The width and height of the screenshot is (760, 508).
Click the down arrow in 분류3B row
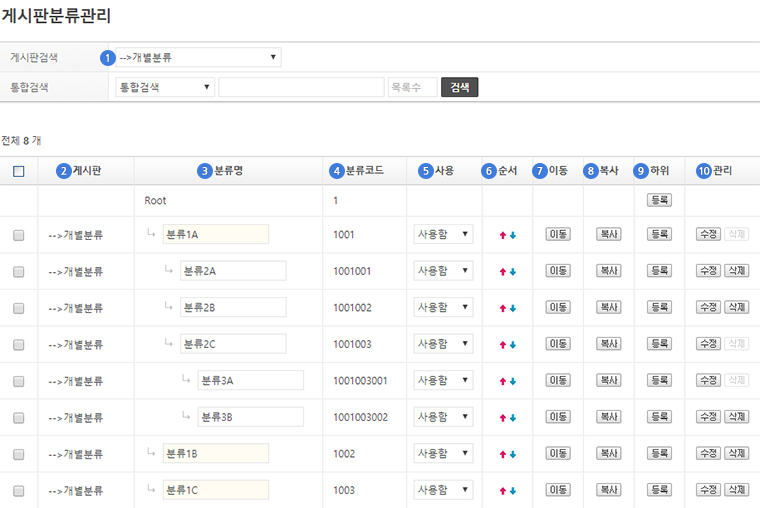coord(513,418)
